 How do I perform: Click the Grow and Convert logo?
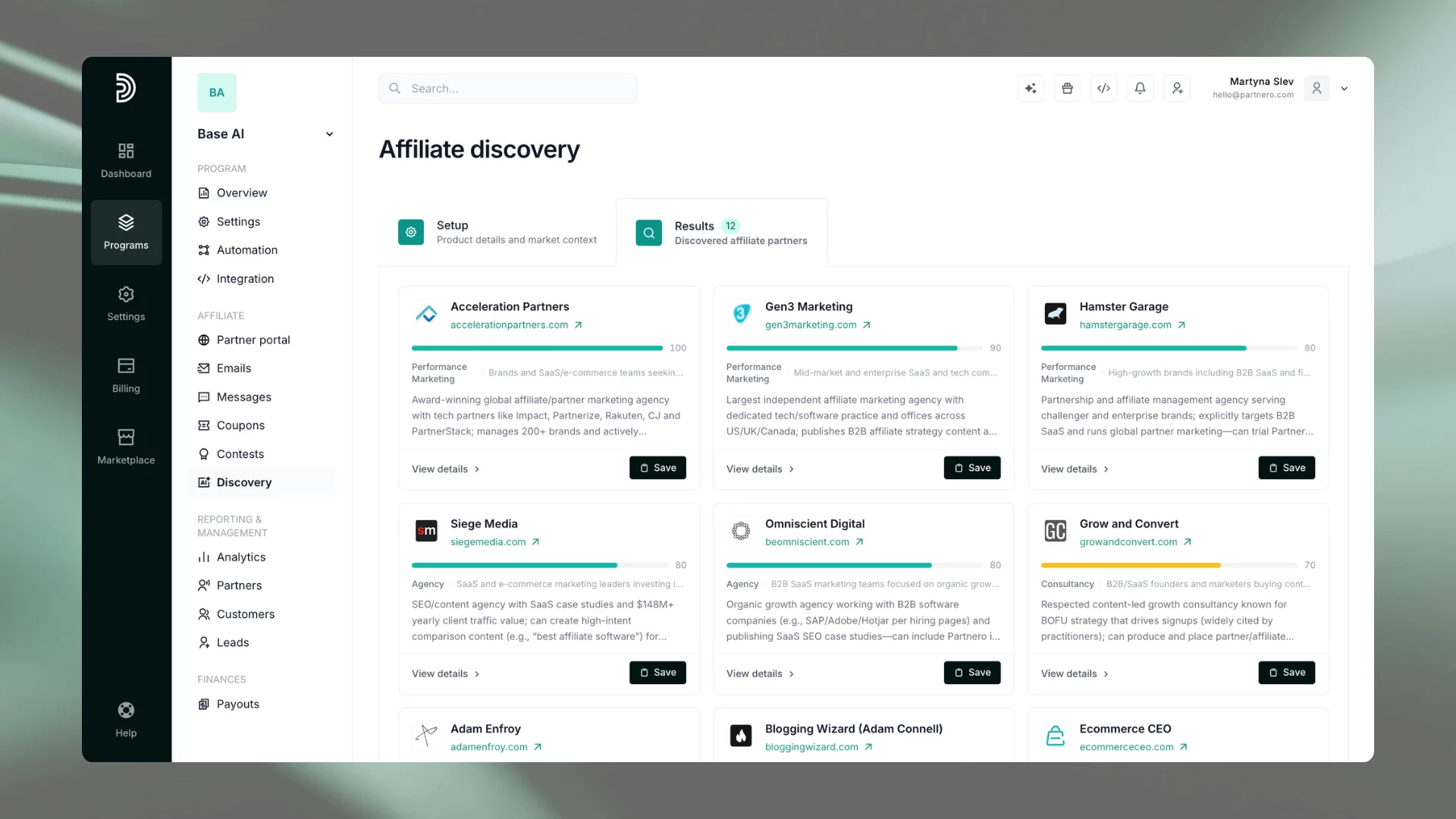click(x=1056, y=531)
